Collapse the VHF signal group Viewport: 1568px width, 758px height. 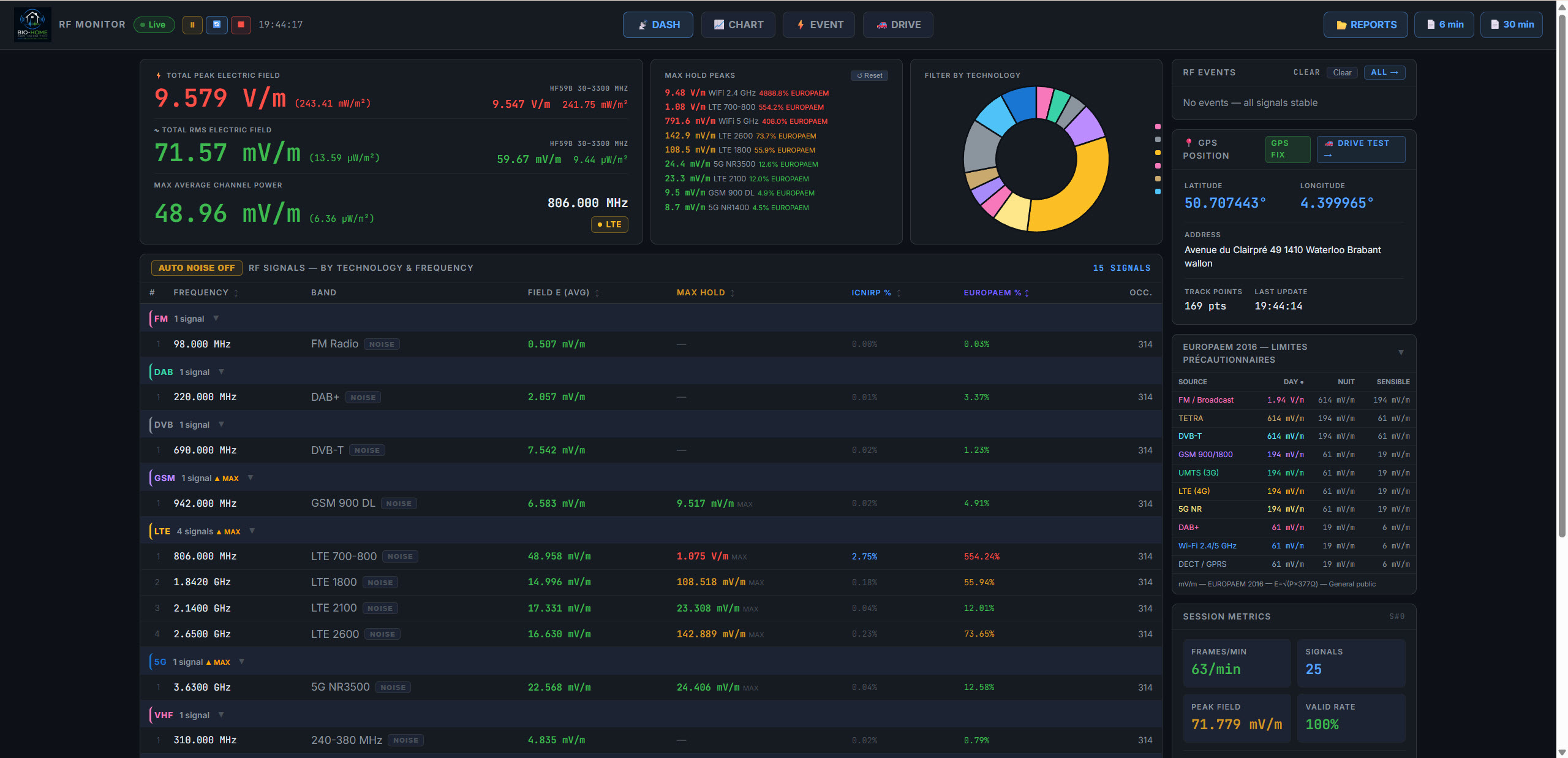coord(221,715)
